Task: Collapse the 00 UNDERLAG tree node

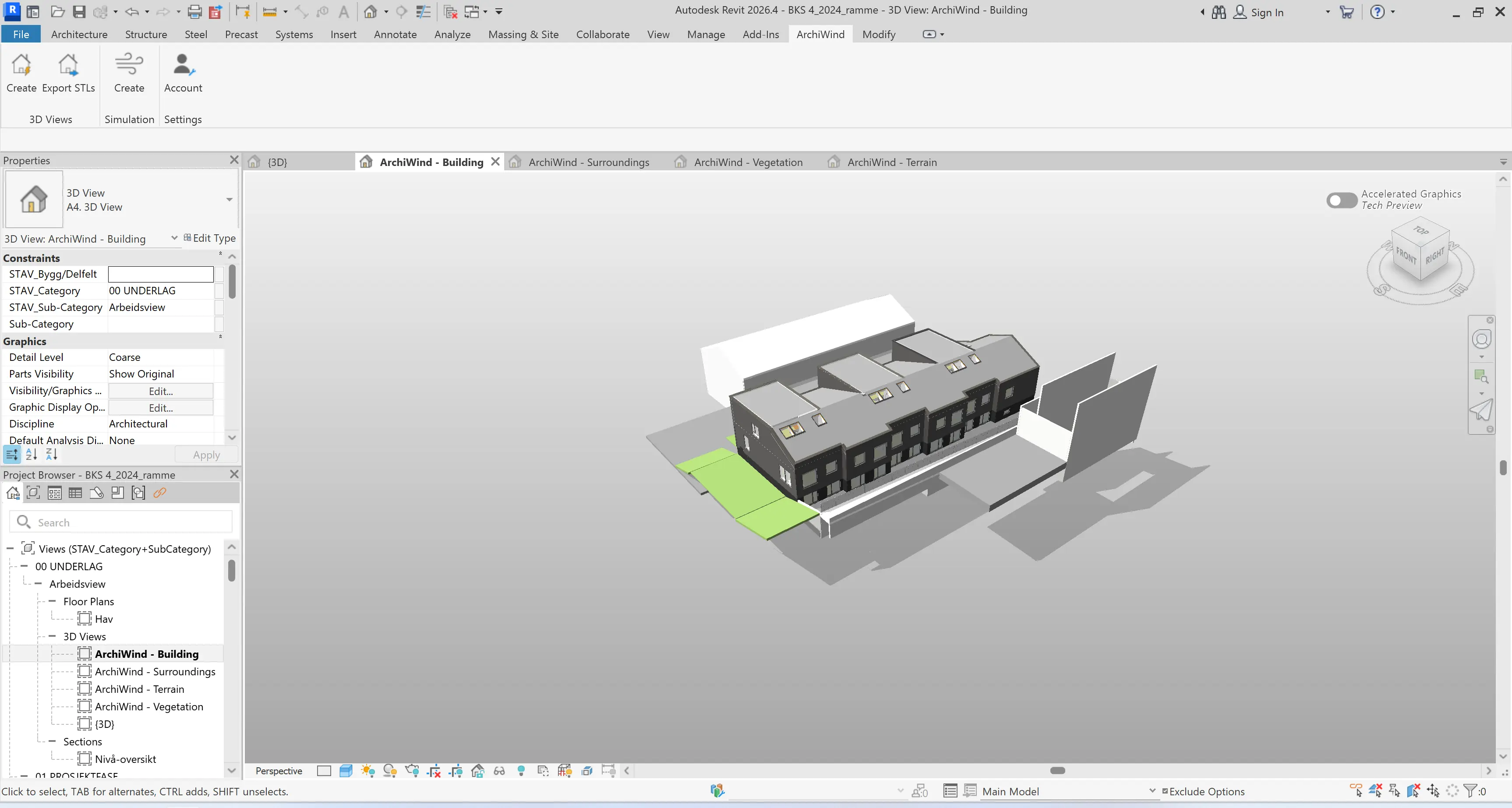Action: point(25,566)
